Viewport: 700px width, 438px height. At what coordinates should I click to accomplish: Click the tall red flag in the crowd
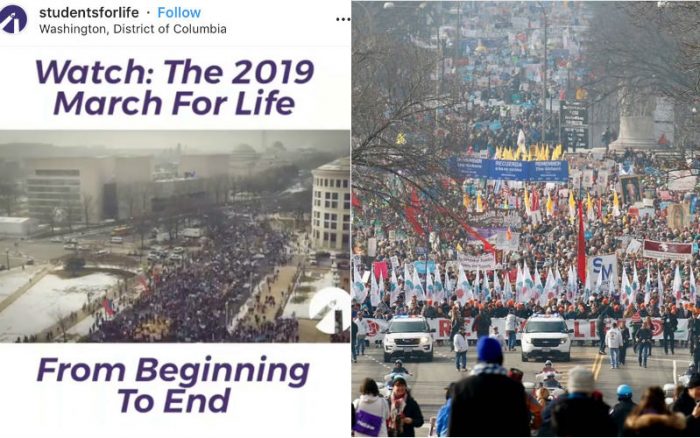coord(581,243)
